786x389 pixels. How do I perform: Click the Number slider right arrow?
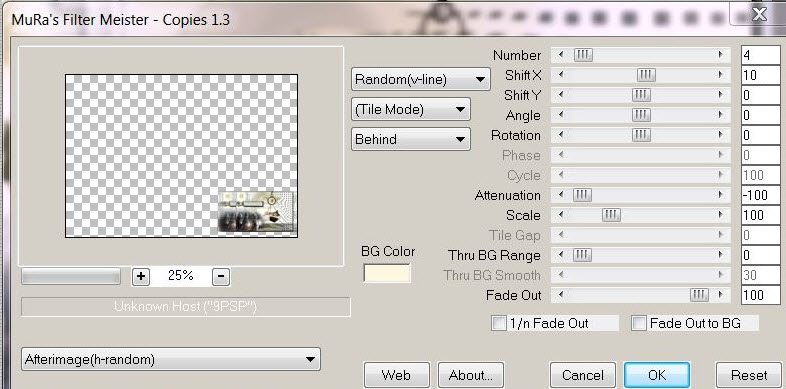721,55
